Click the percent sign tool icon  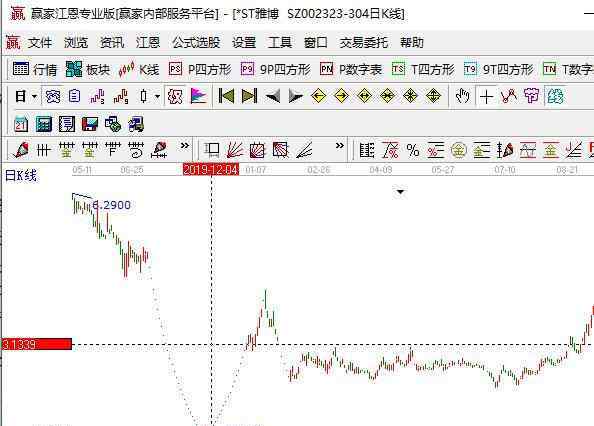point(413,150)
